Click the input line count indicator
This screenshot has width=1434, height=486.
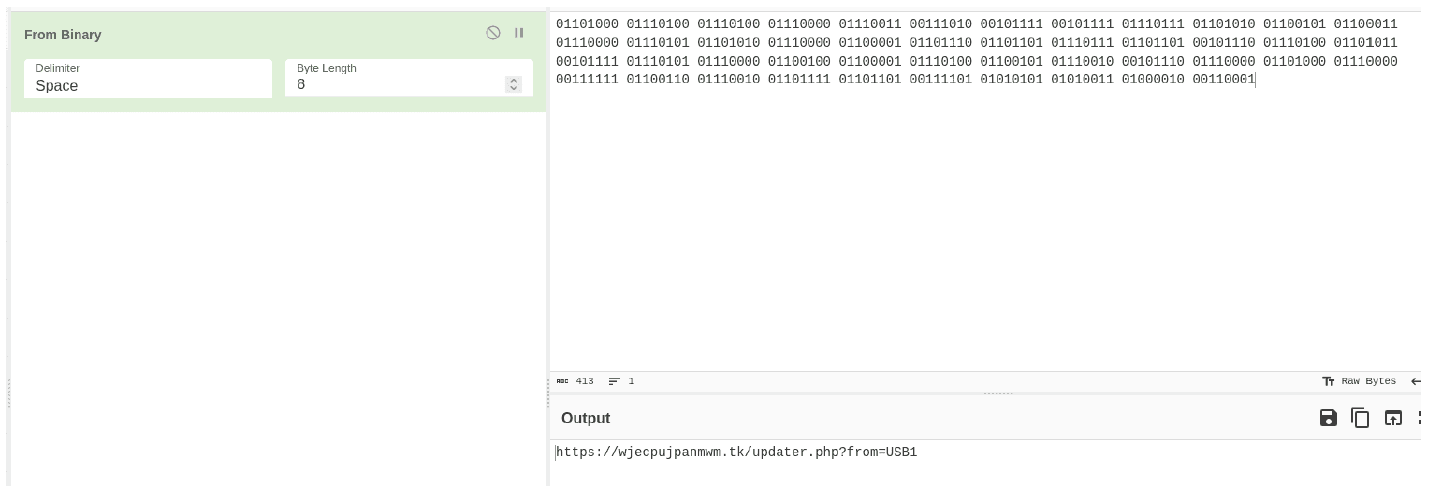click(621, 381)
